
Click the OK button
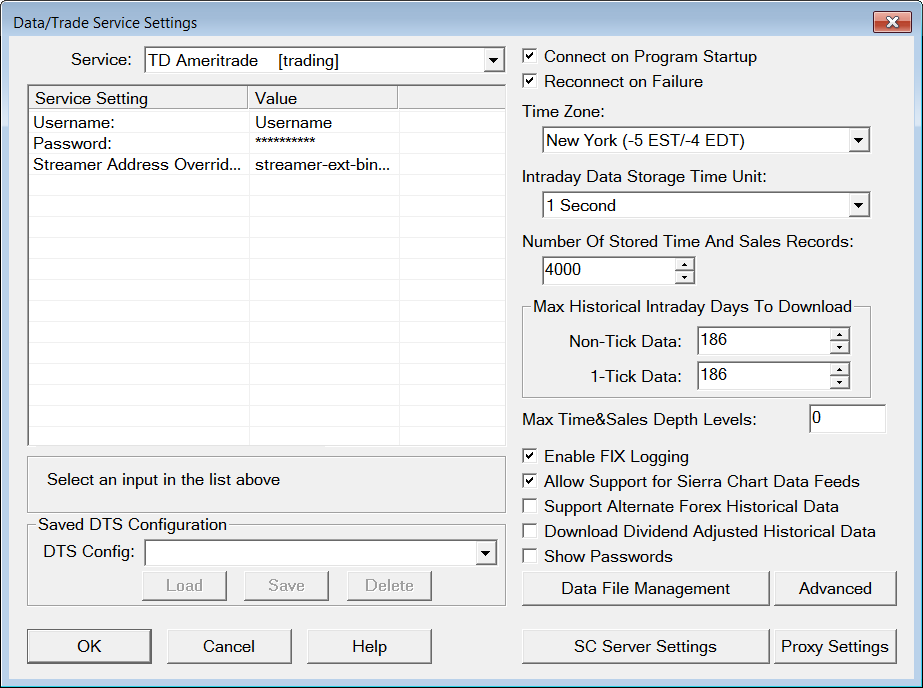coord(89,646)
